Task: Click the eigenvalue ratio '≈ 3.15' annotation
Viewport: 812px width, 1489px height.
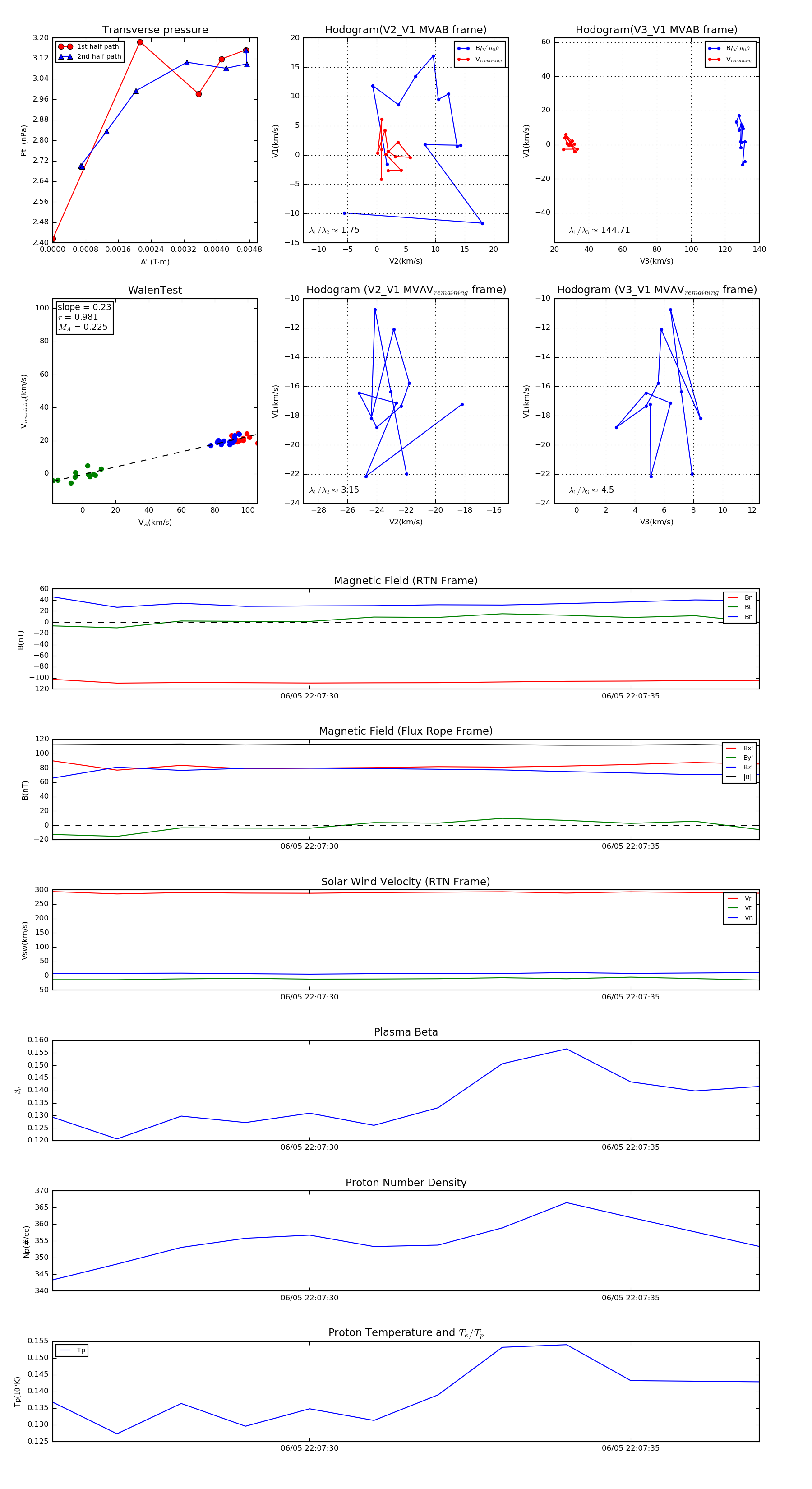Action: point(335,490)
